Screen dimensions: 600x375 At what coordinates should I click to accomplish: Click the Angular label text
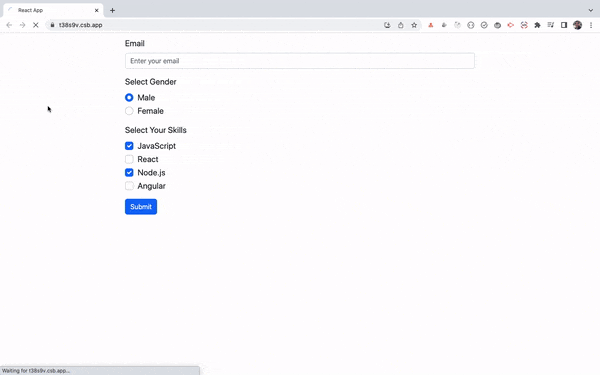(x=152, y=186)
